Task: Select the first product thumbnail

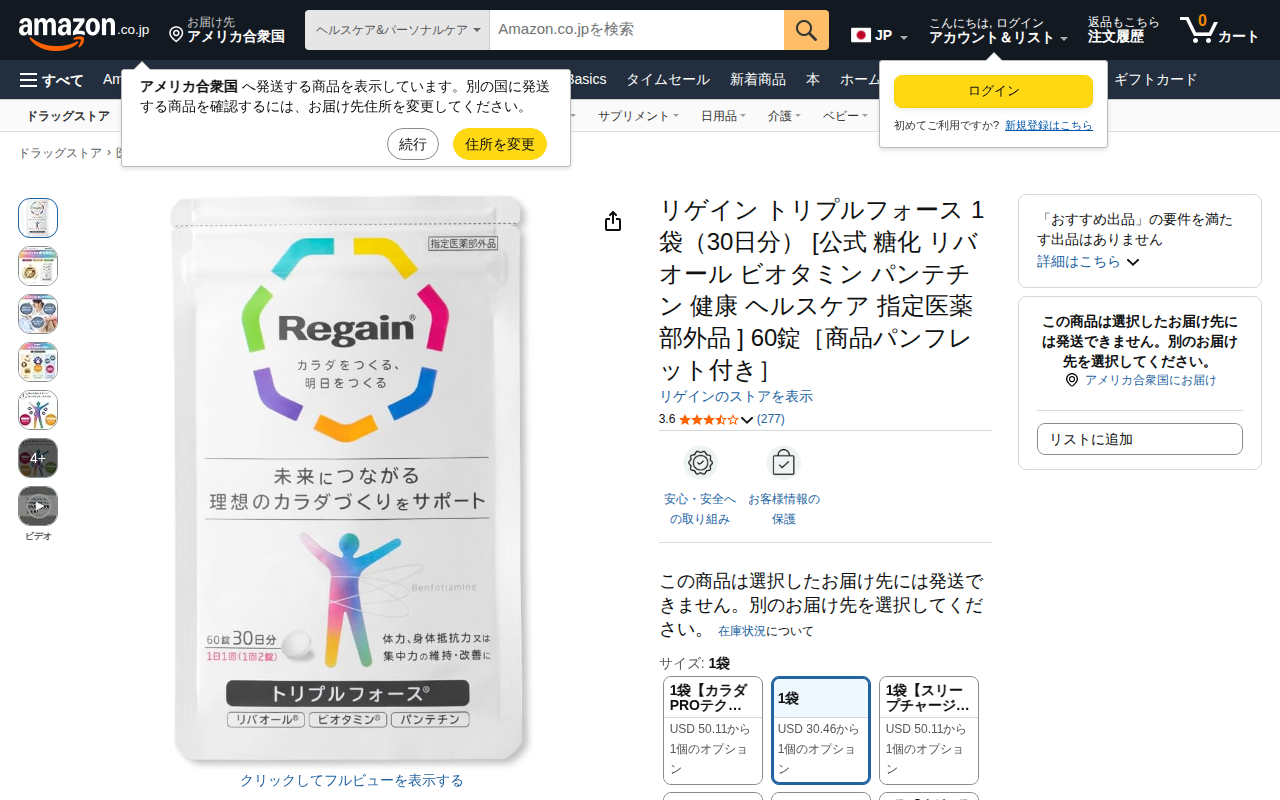Action: pos(38,218)
